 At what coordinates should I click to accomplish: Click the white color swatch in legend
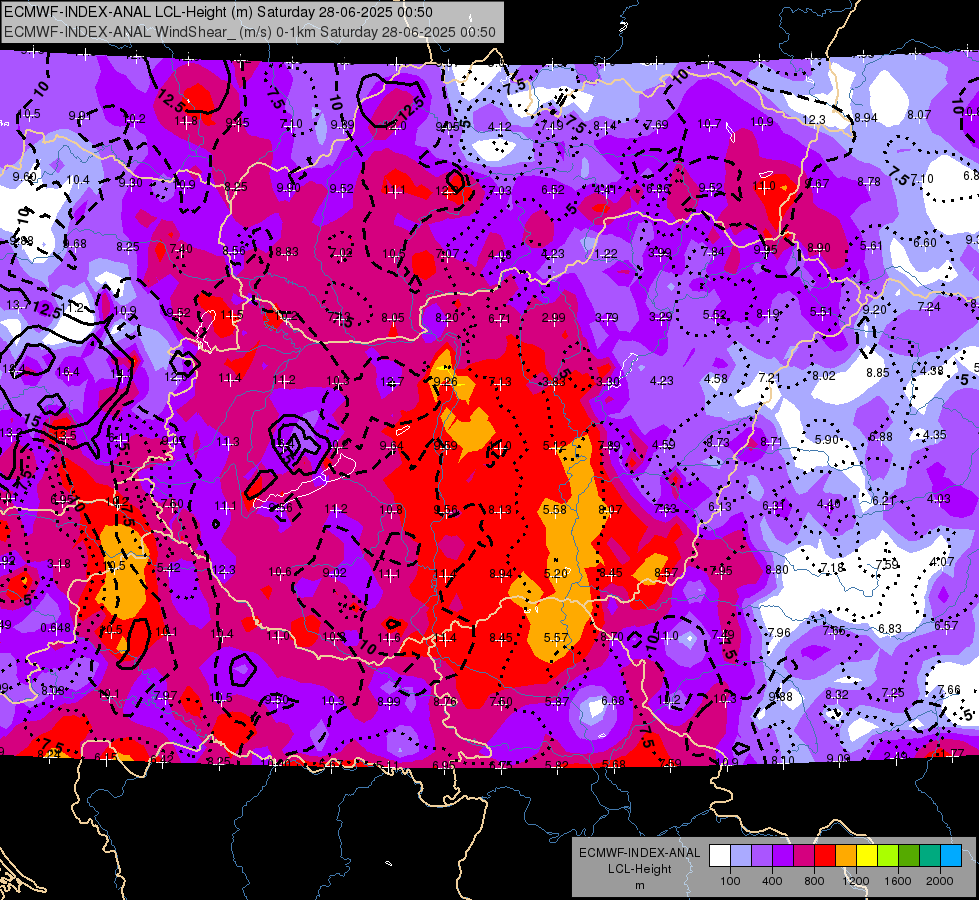pos(720,856)
